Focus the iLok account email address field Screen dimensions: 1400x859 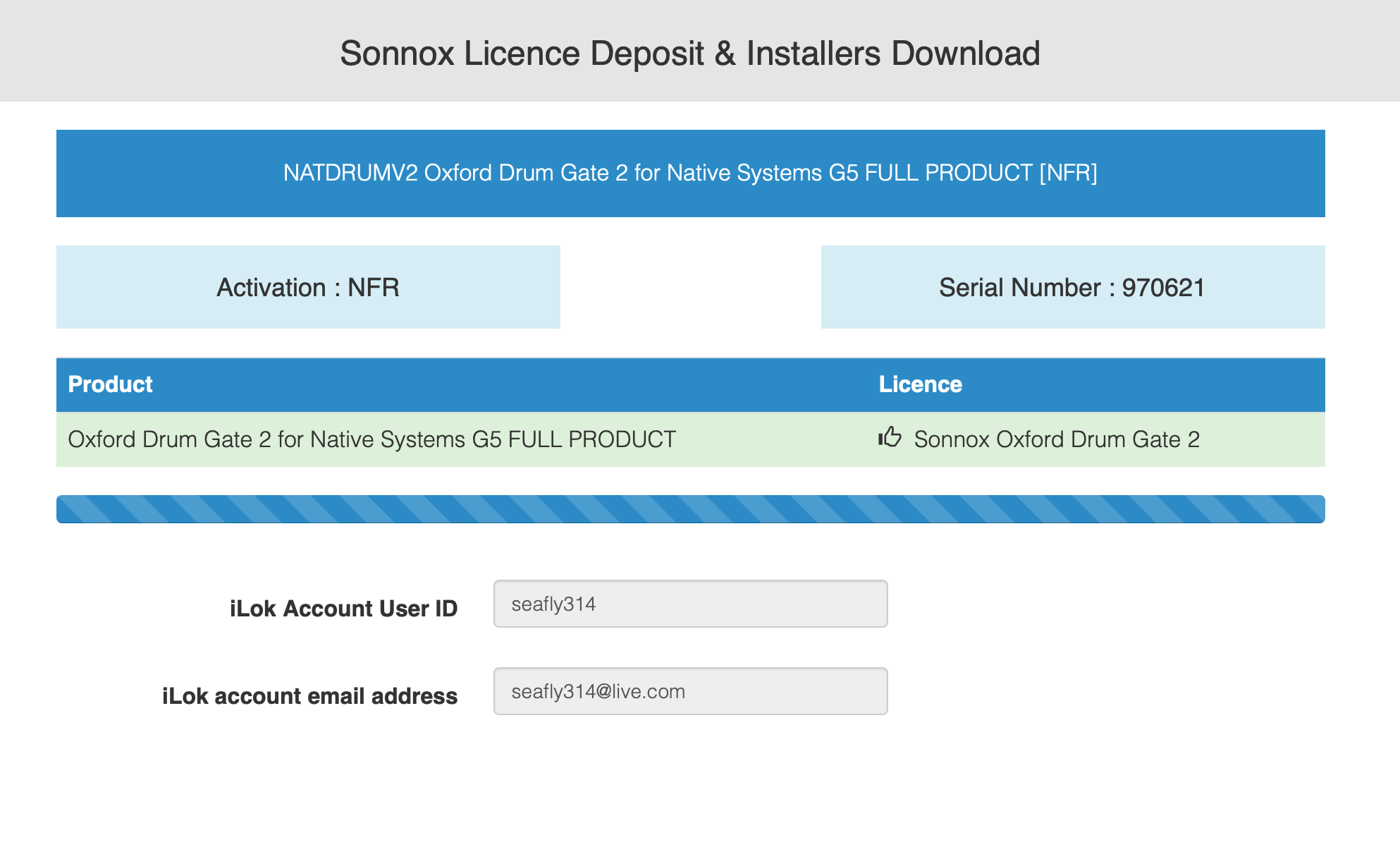click(690, 691)
